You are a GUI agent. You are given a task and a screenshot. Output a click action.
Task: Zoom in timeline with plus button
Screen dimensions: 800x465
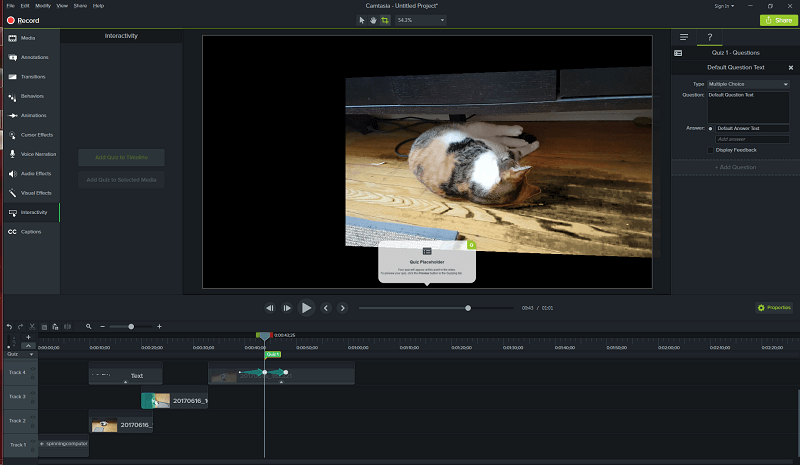click(x=159, y=327)
